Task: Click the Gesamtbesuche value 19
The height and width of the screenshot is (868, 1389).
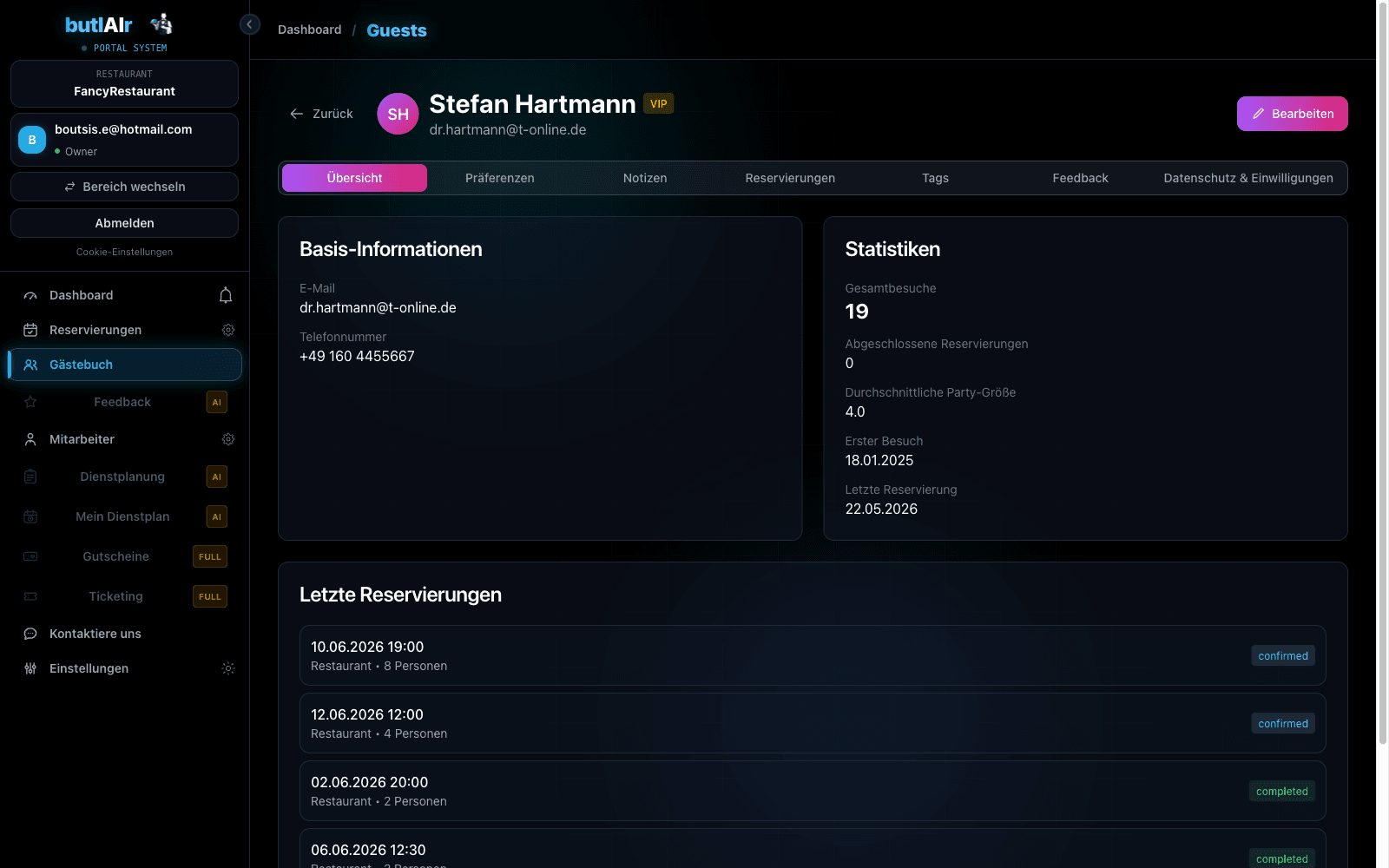Action: (857, 312)
